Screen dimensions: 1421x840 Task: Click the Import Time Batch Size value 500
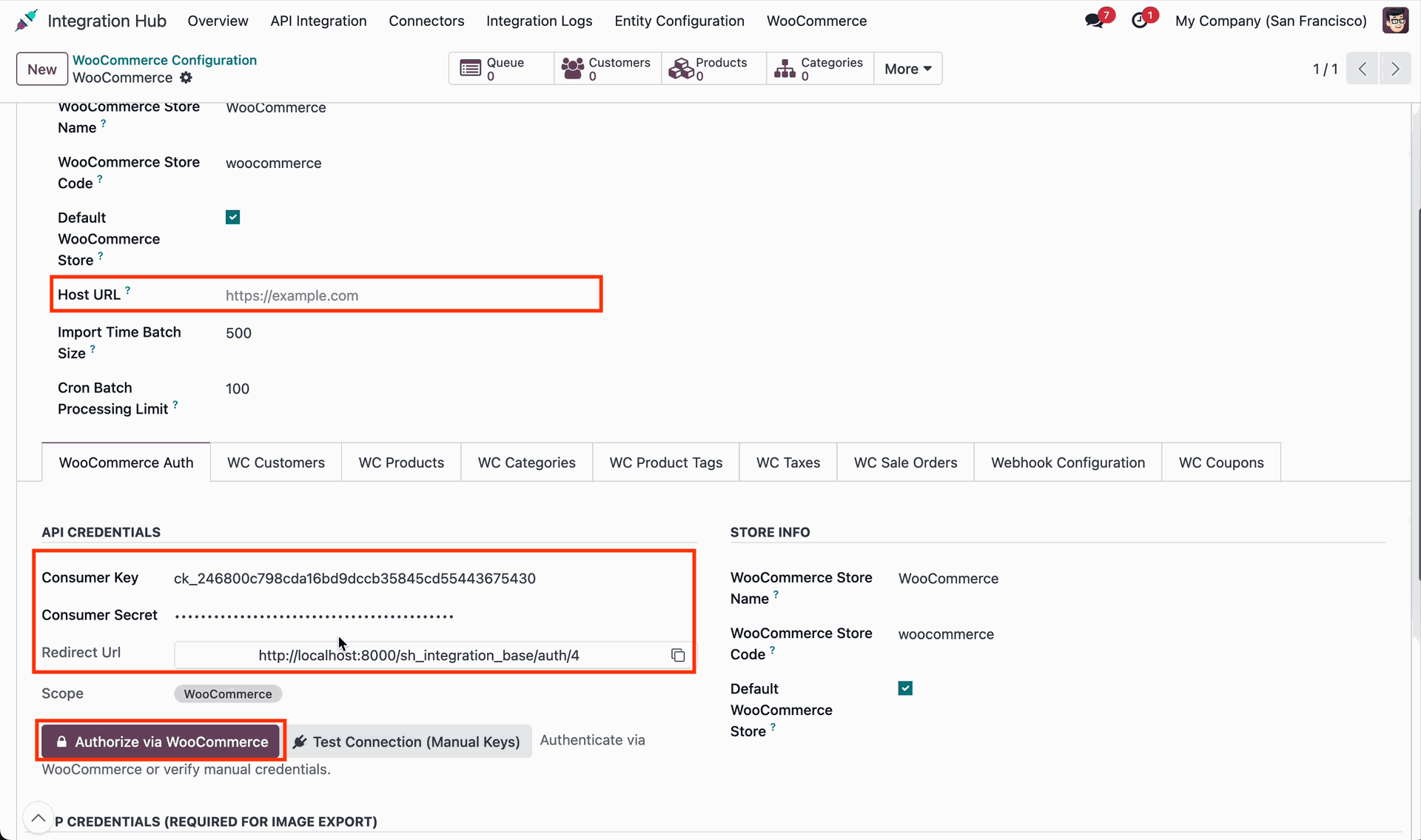[238, 333]
